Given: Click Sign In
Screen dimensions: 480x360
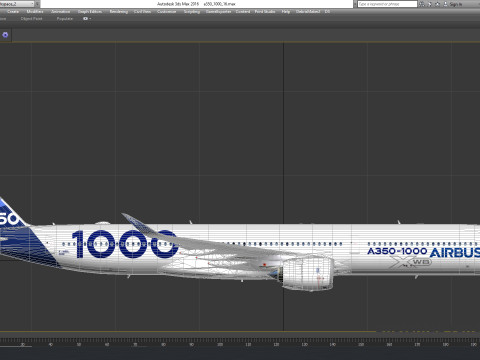Looking at the screenshot, I should click(x=455, y=4).
